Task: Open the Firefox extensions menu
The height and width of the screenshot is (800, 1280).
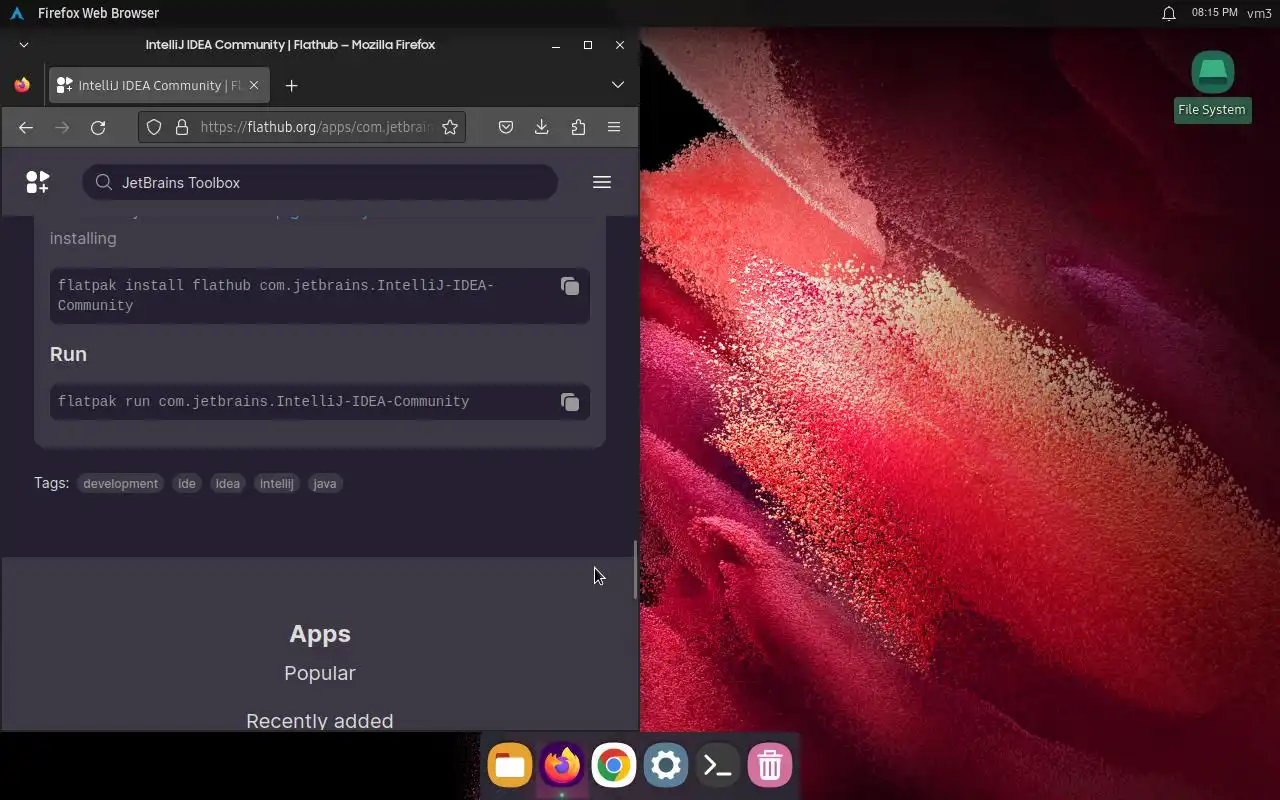Action: [x=578, y=127]
